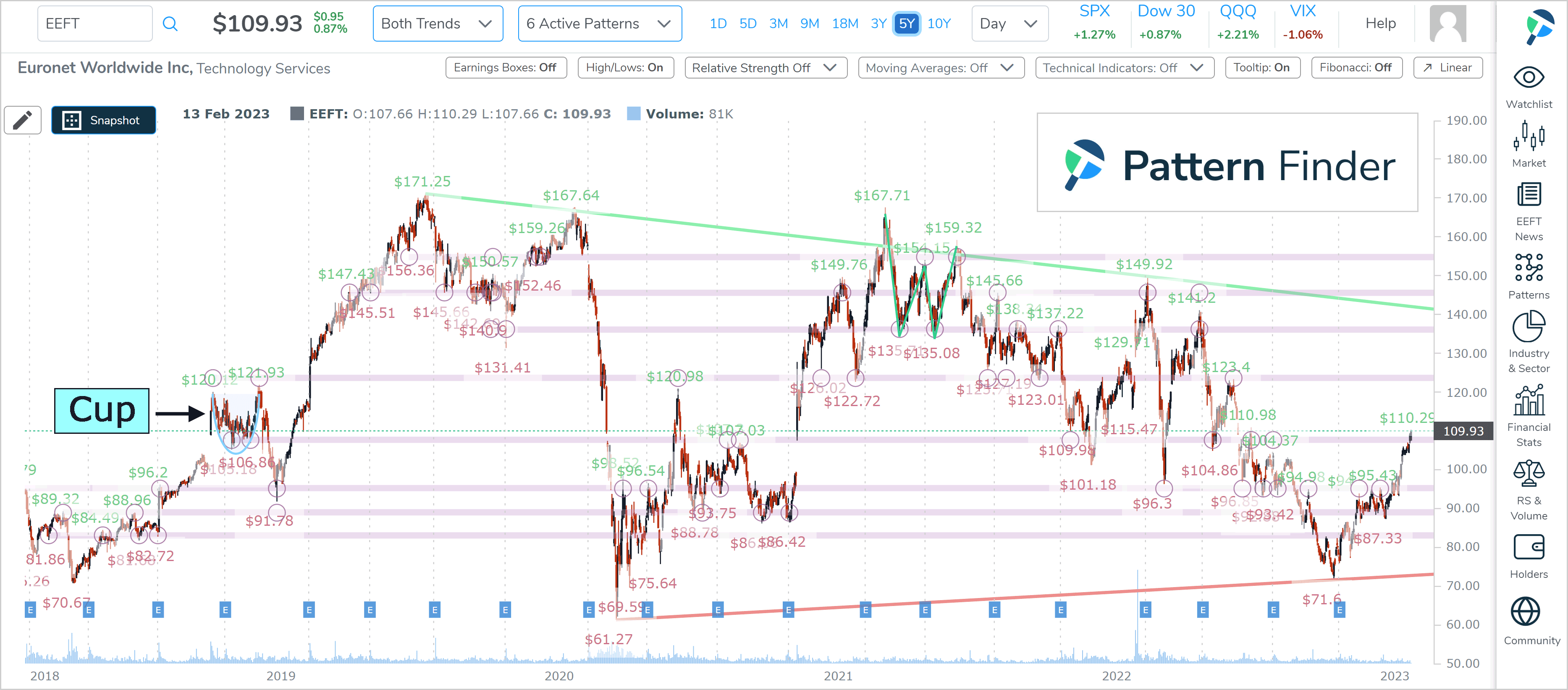Viewport: 1568px width, 690px height.
Task: Expand the Both Trends dropdown
Action: pyautogui.click(x=438, y=24)
